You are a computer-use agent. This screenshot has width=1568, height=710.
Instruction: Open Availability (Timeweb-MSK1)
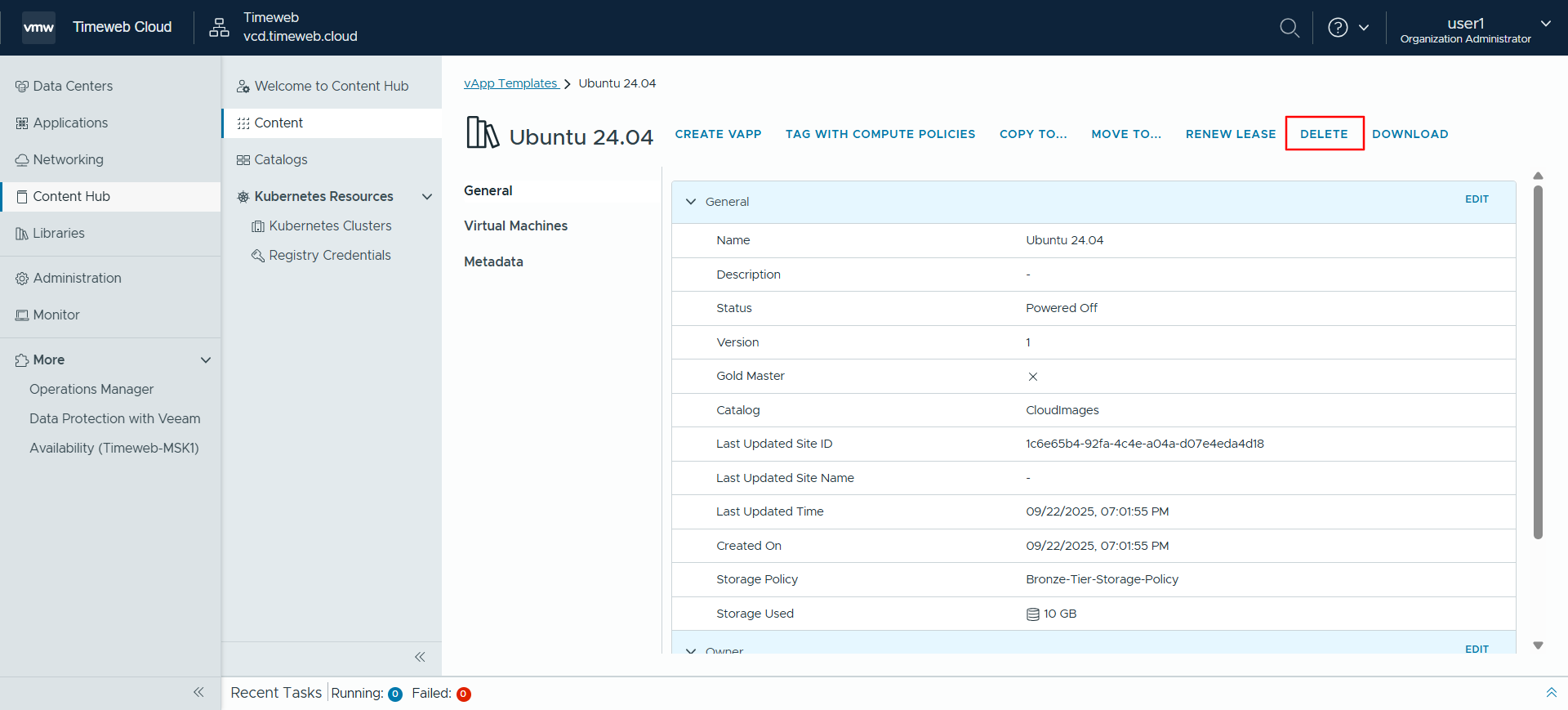[x=114, y=449]
